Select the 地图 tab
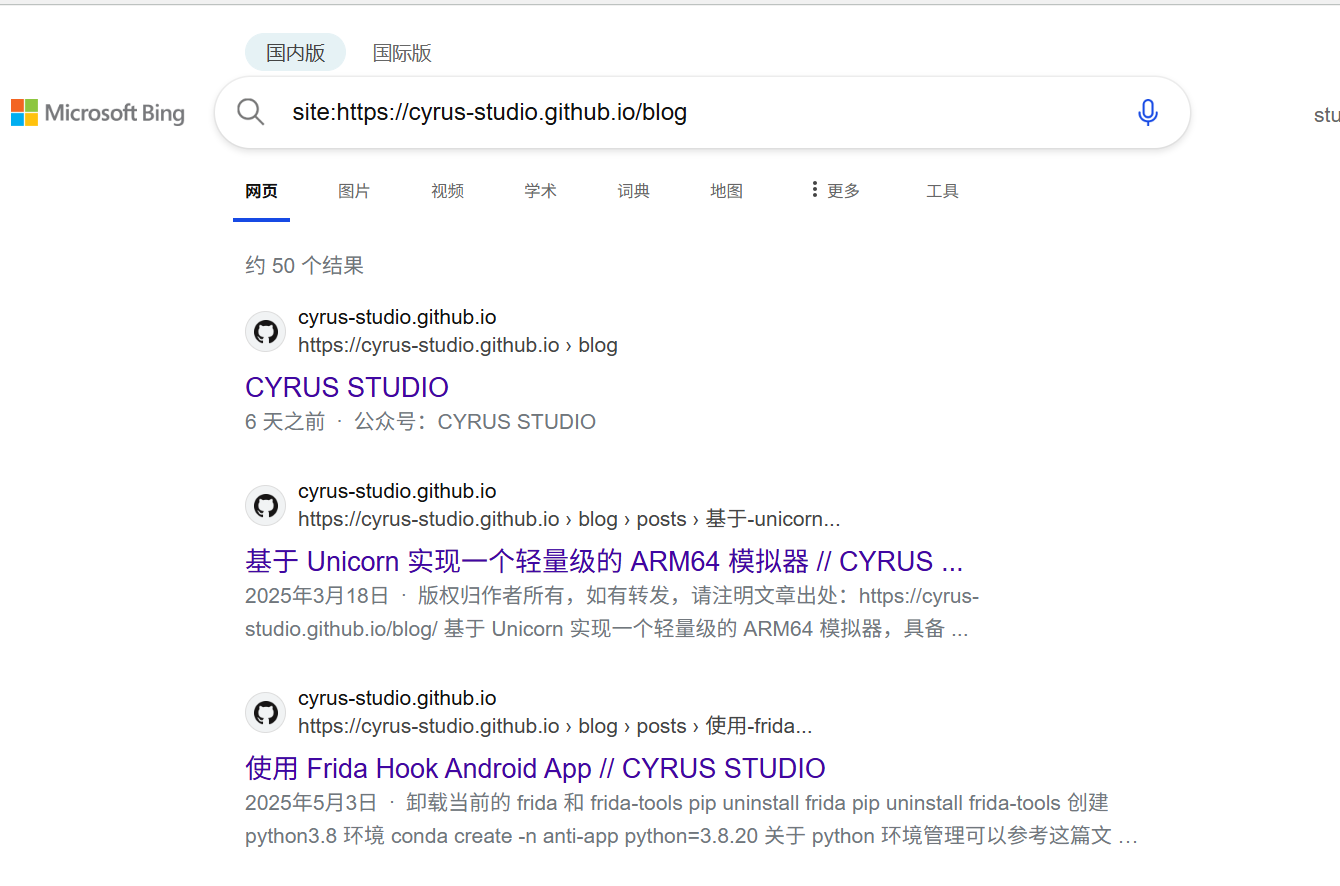Screen dimensions: 1340x886 pos(726,190)
